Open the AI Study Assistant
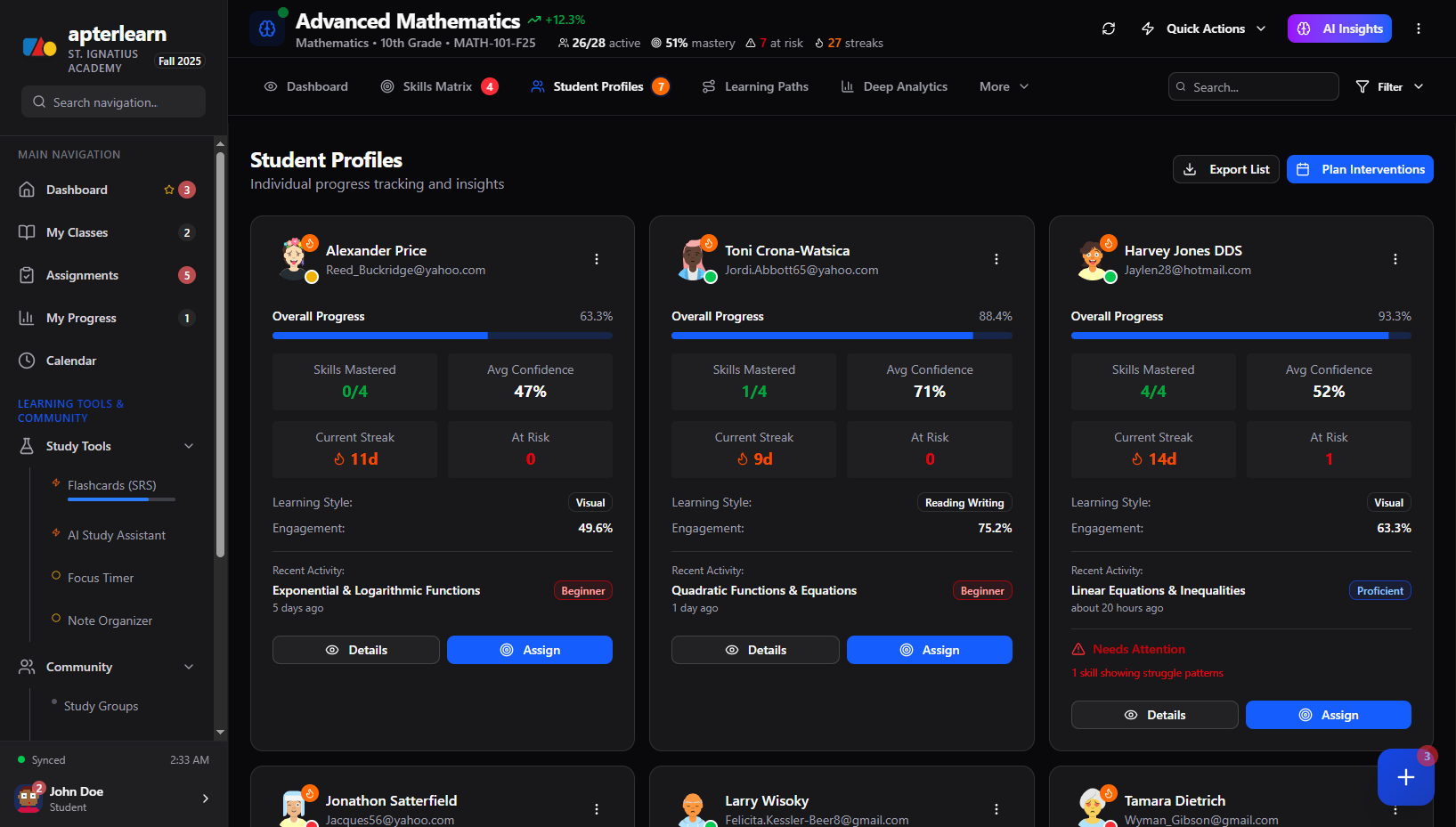1456x827 pixels. (x=116, y=535)
